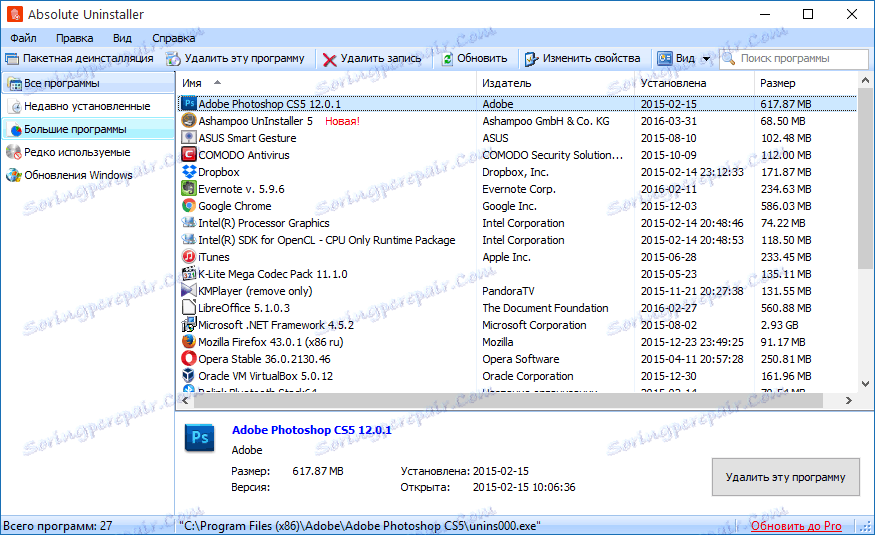Click the horizontal scrollbar left arrow
The height and width of the screenshot is (535, 875).
pyautogui.click(x=185, y=400)
